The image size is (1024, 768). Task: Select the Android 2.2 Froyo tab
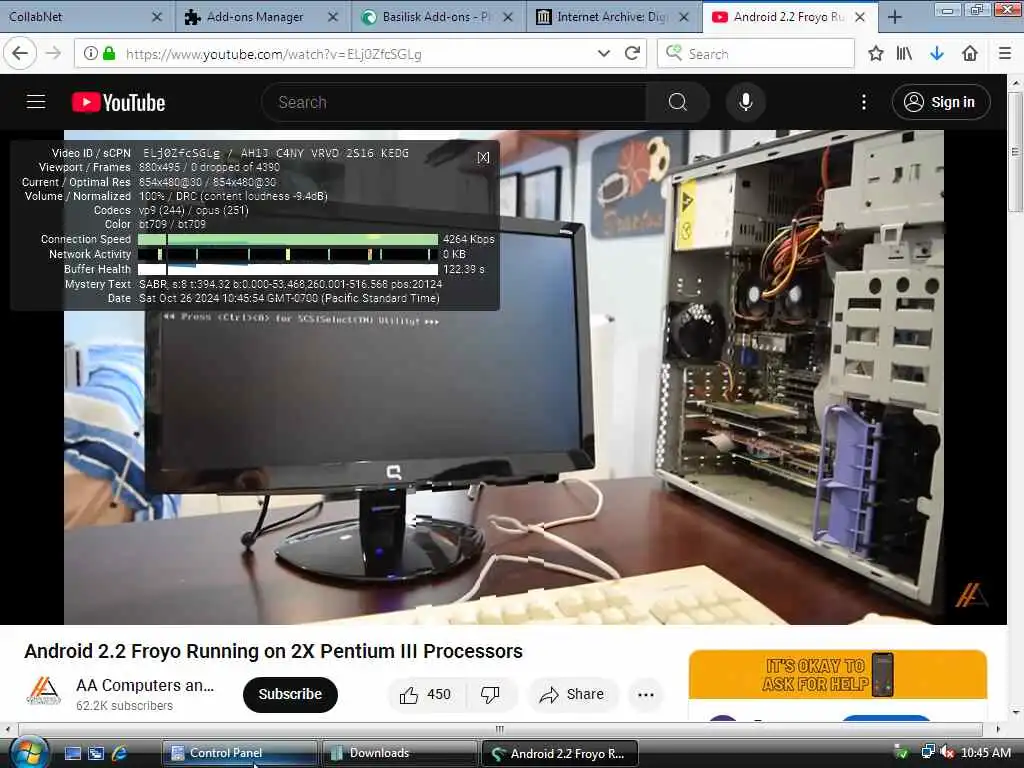coord(788,17)
